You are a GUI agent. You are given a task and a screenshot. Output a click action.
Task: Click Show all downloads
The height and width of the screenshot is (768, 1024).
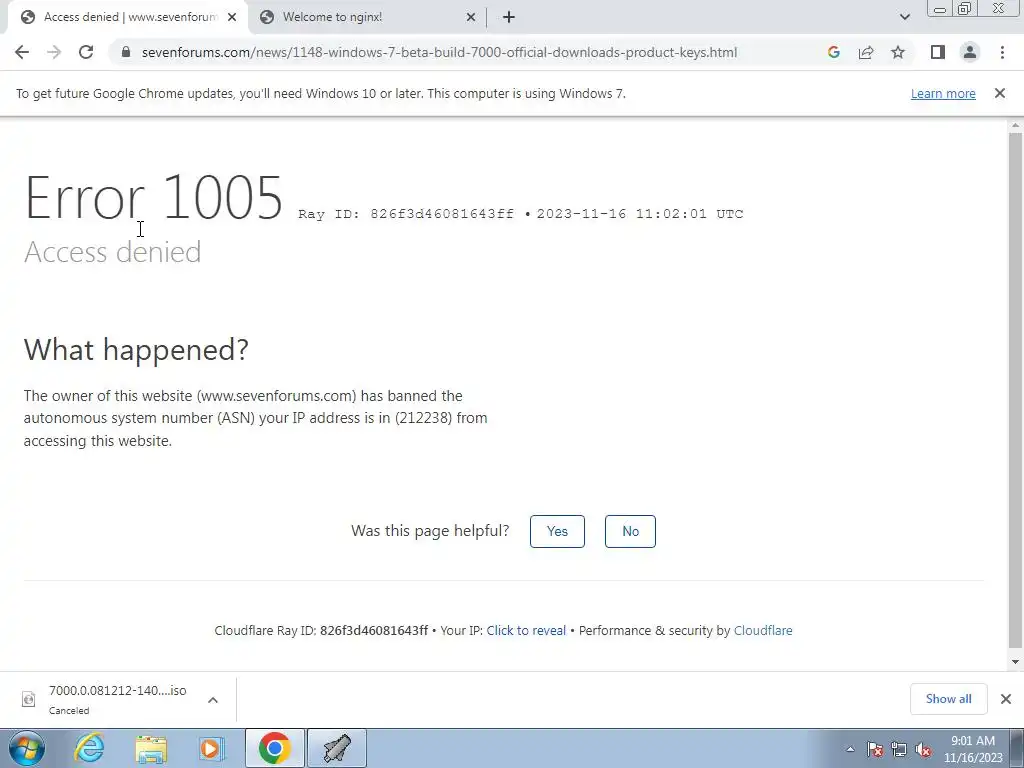pyautogui.click(x=948, y=699)
